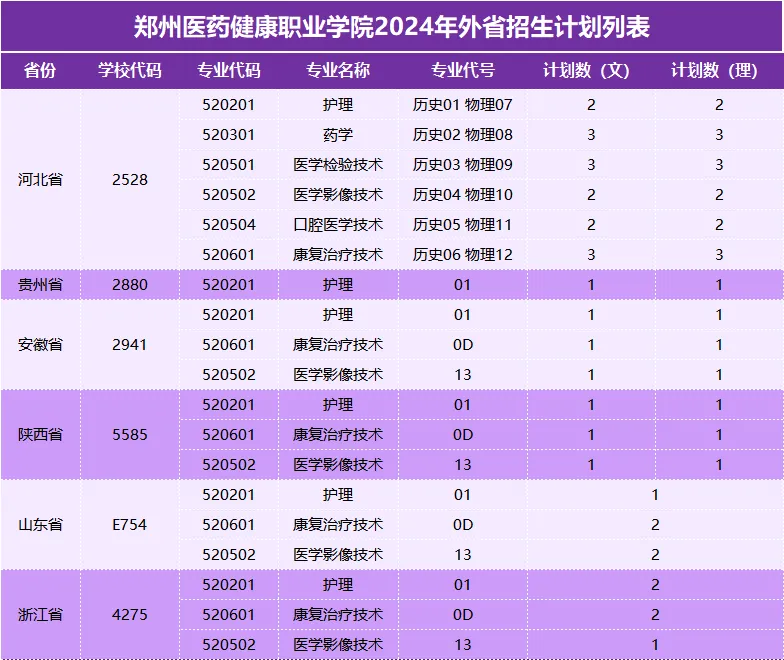Viewport: 784px width, 660px height.
Task: Click the 贵州省 province cell
Action: [x=40, y=284]
